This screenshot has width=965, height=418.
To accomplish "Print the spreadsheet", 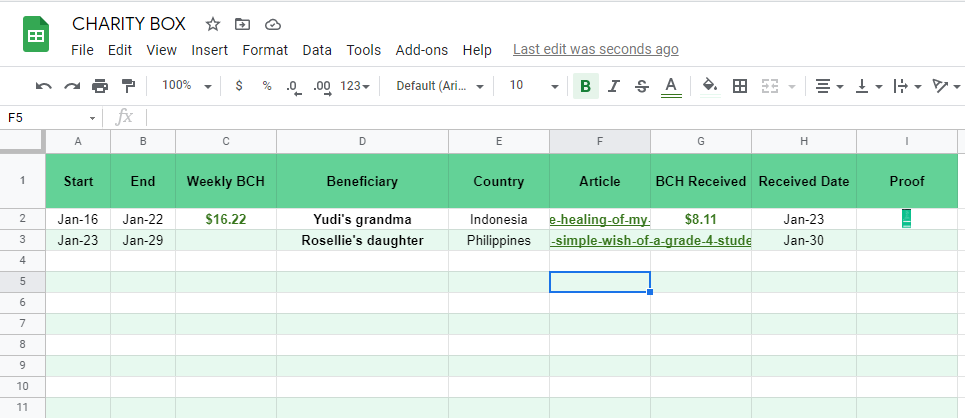I will click(x=100, y=86).
